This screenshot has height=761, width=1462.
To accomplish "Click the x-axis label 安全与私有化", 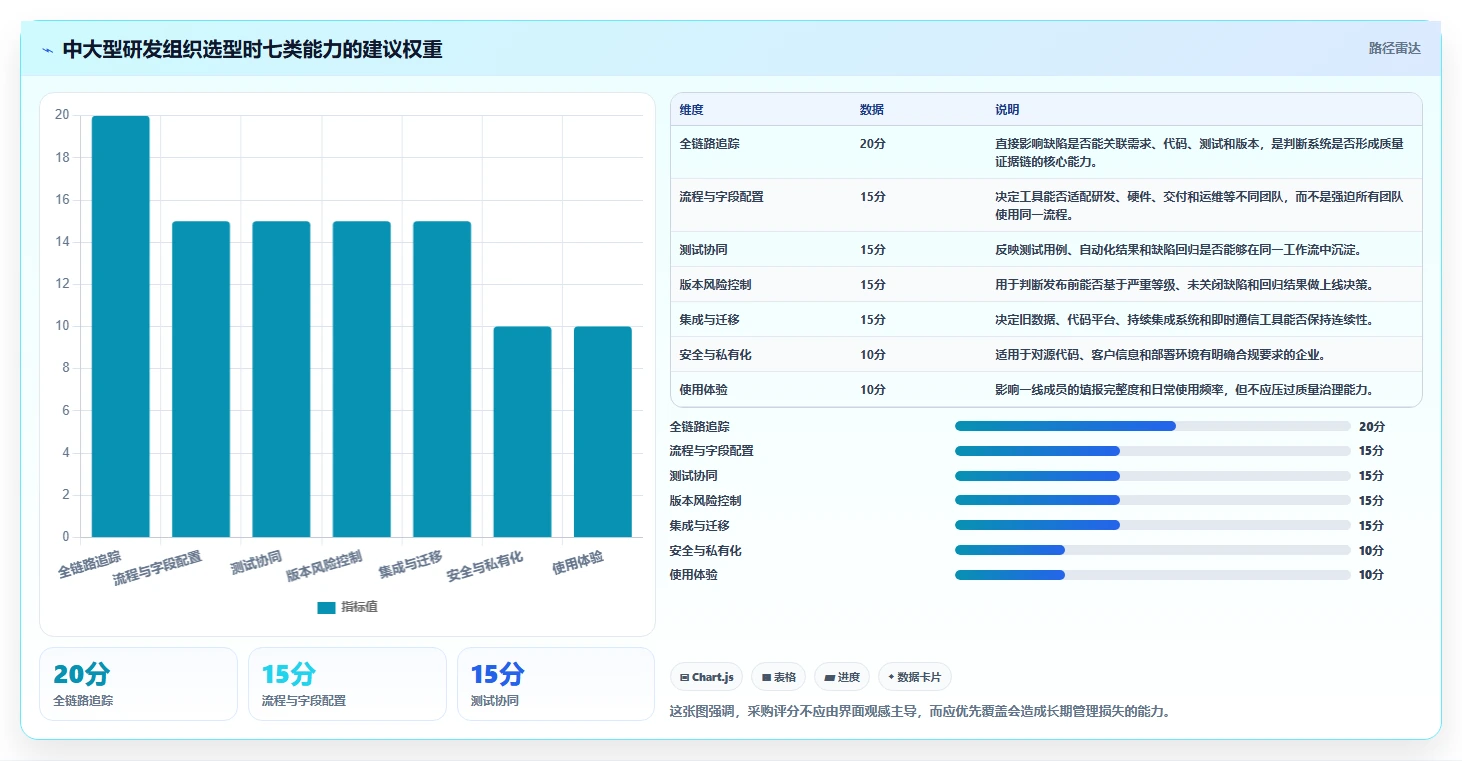I will (485, 567).
